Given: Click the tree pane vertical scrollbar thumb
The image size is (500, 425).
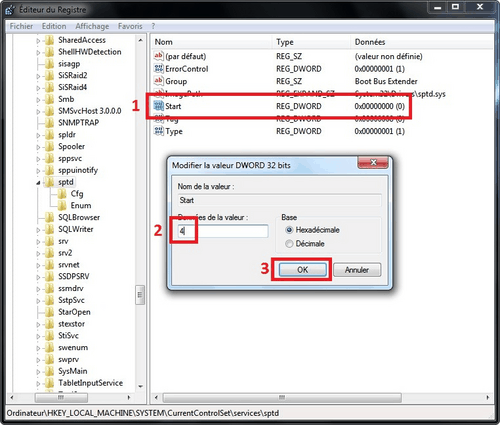Looking at the screenshot, I should tap(140, 295).
